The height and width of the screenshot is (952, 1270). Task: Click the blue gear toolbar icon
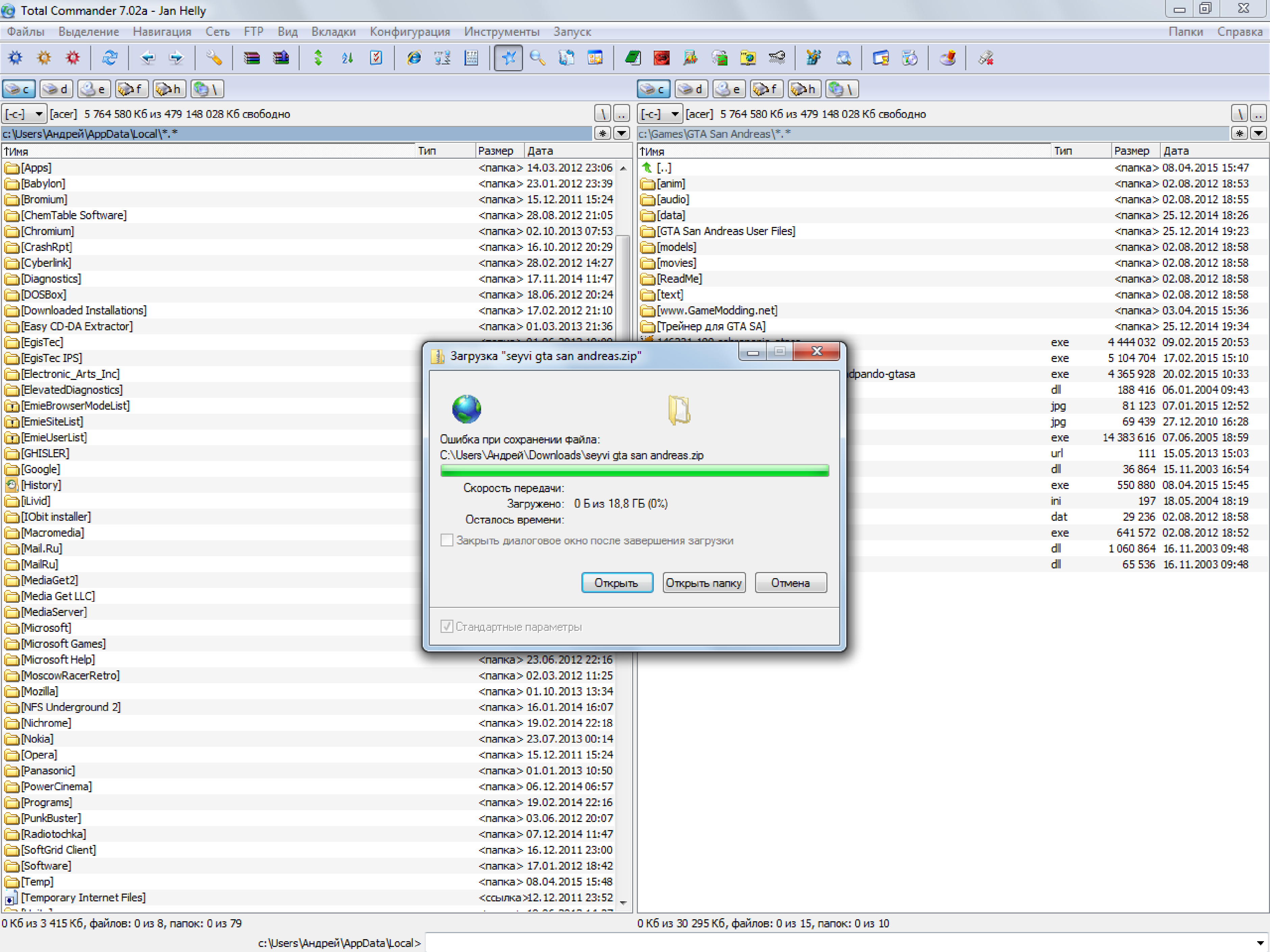(16, 58)
